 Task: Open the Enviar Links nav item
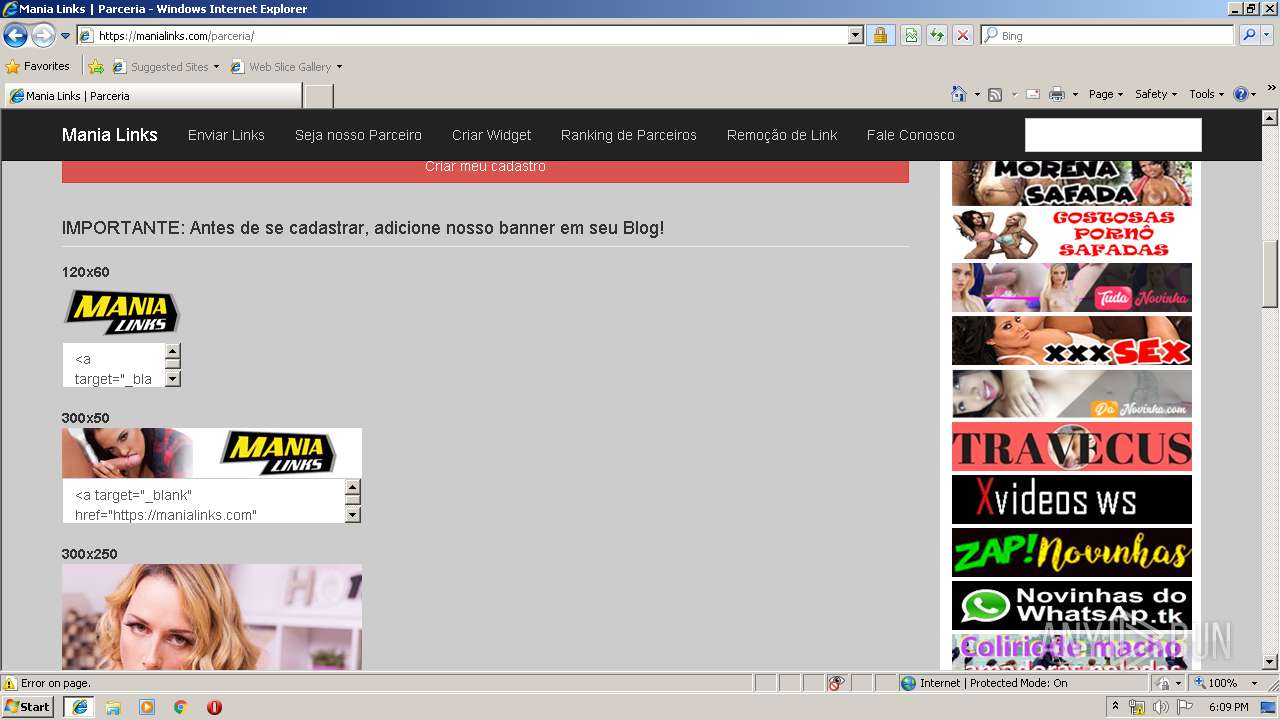pyautogui.click(x=226, y=135)
